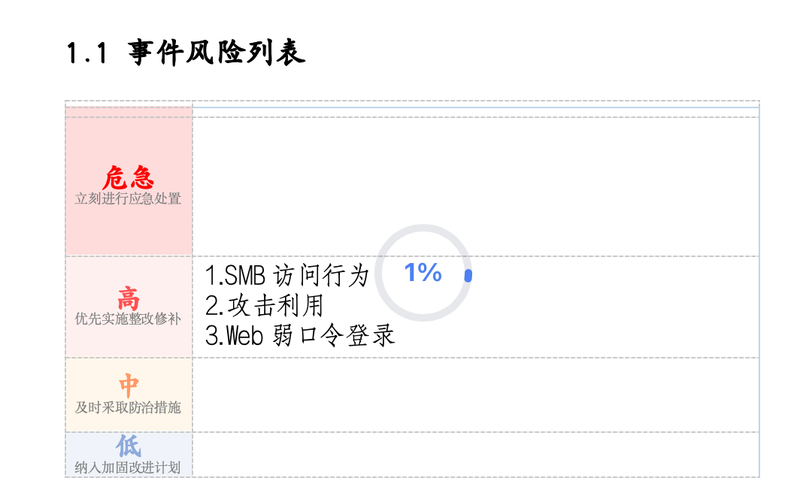Click the text 立刻进行应急处置
This screenshot has height=496, width=800.
(128, 199)
